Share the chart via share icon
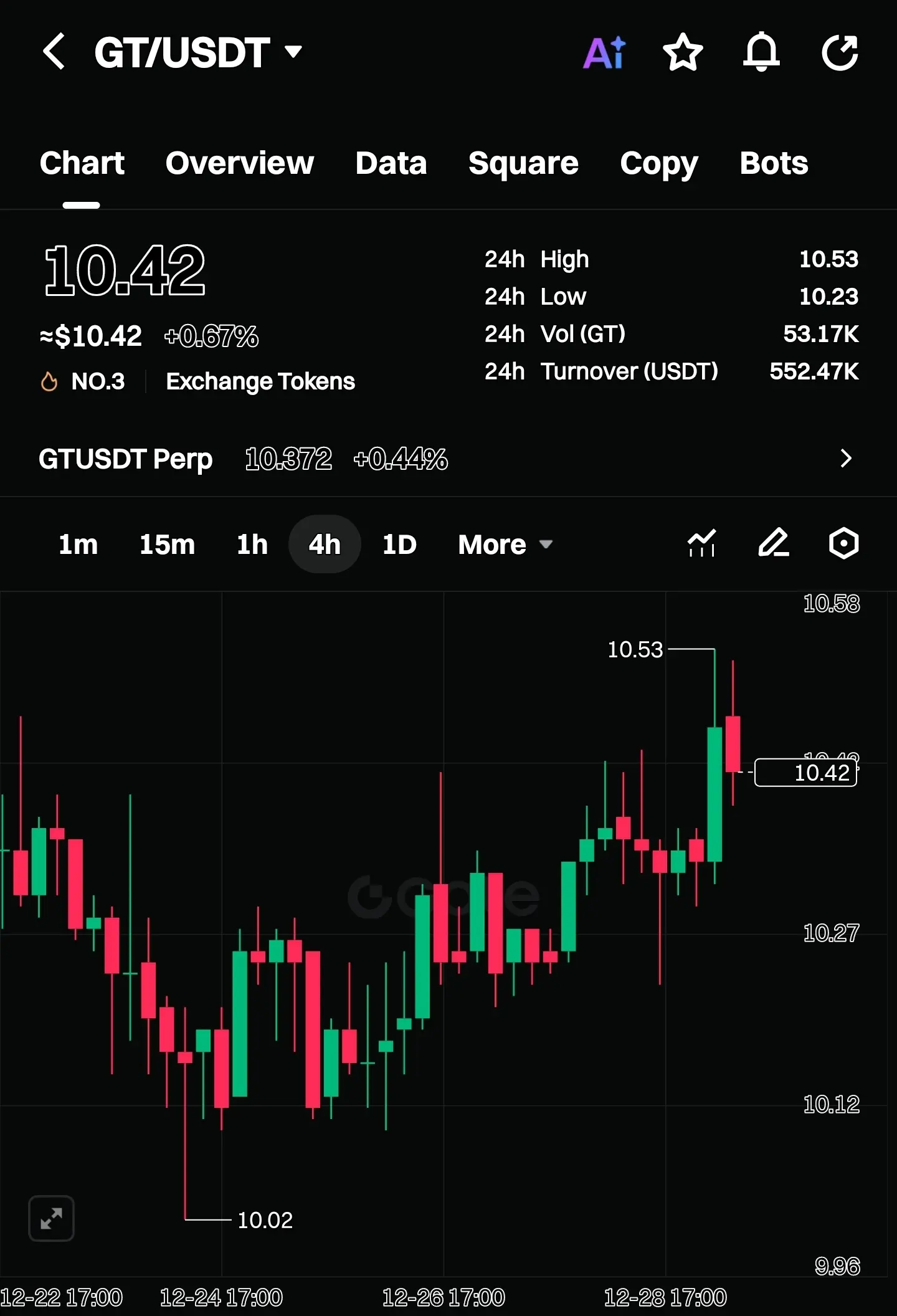The width and height of the screenshot is (897, 1316). tap(840, 52)
